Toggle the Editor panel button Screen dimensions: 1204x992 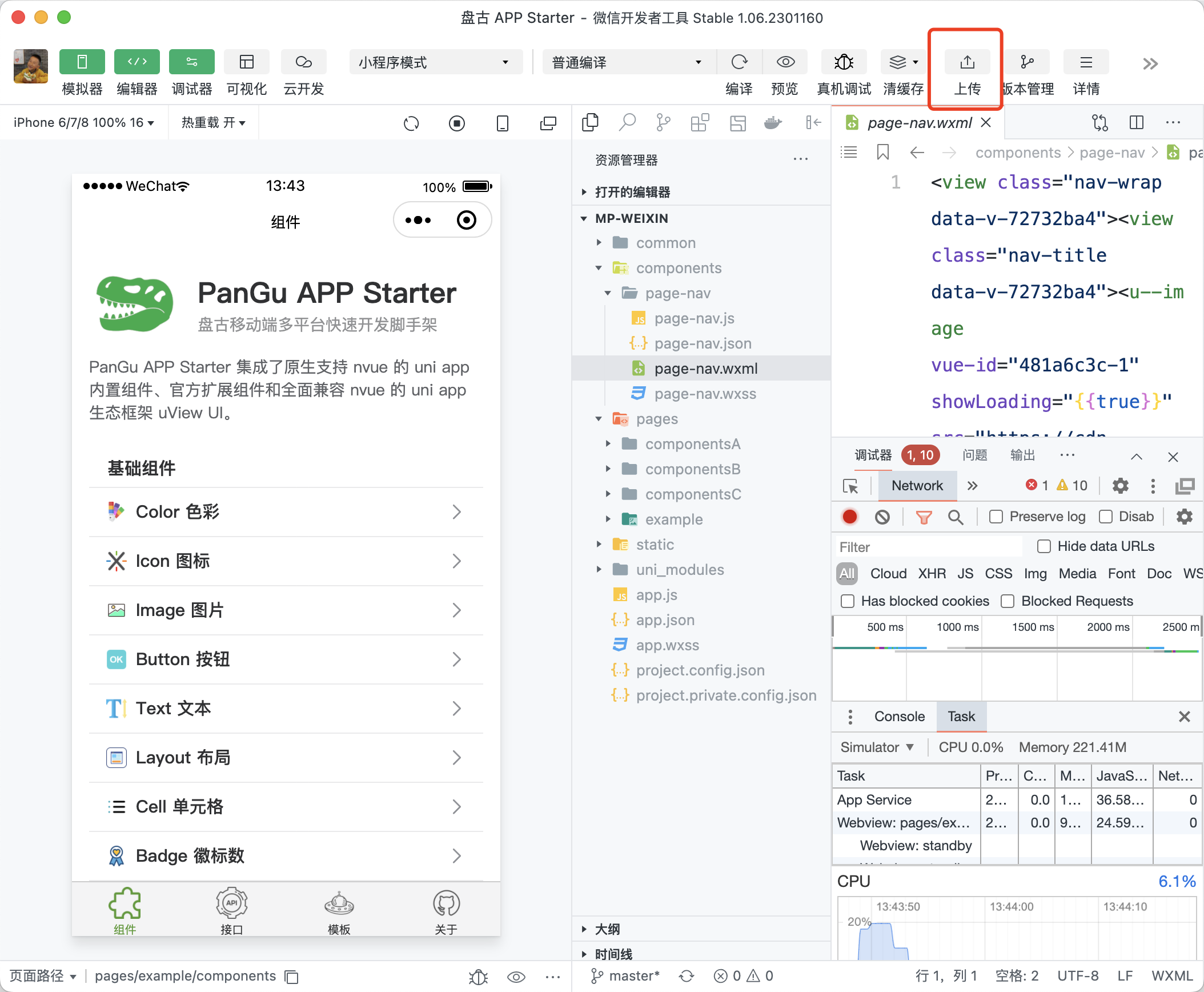tap(137, 62)
